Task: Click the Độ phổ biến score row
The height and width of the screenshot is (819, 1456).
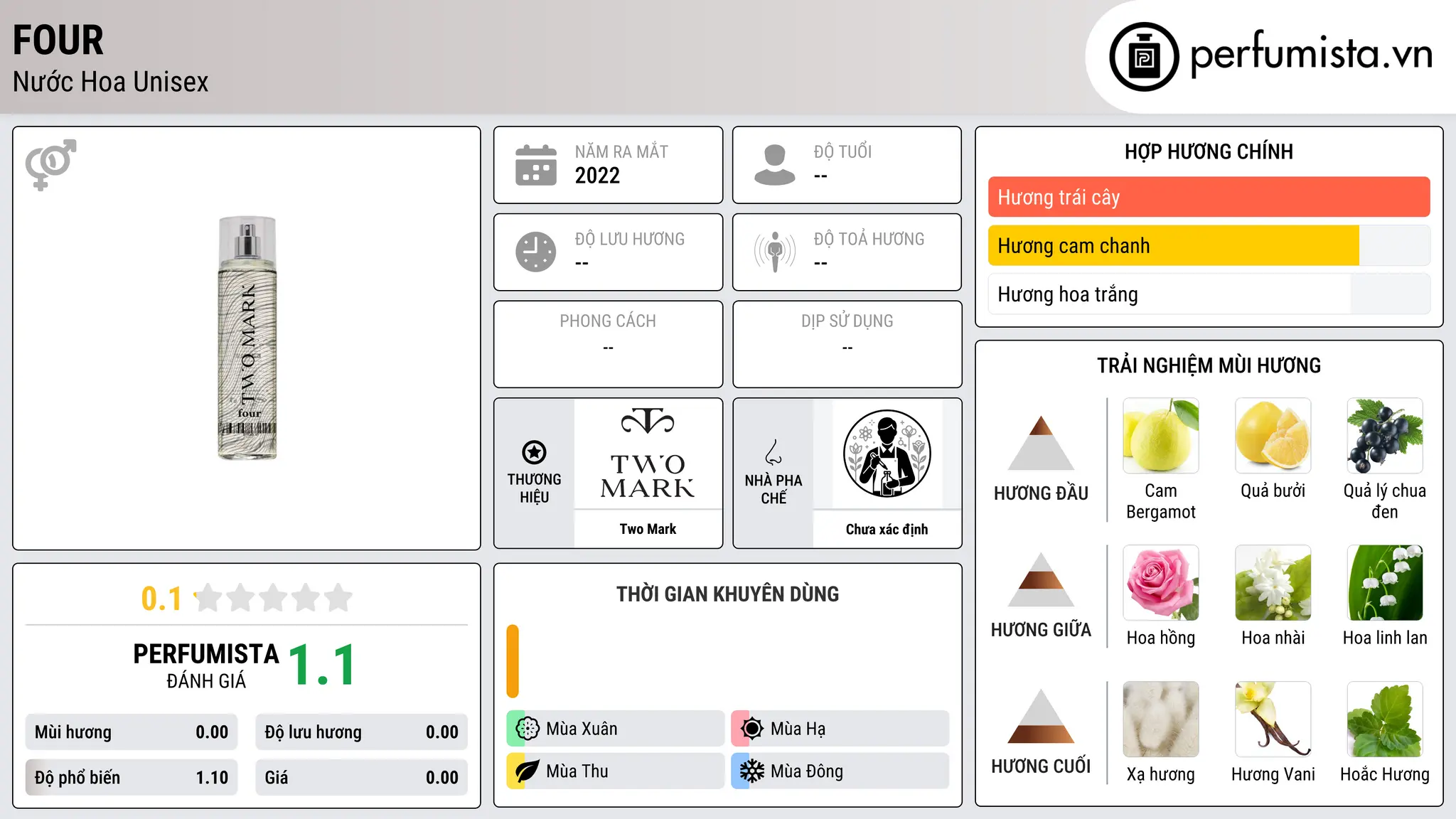Action: tap(132, 778)
